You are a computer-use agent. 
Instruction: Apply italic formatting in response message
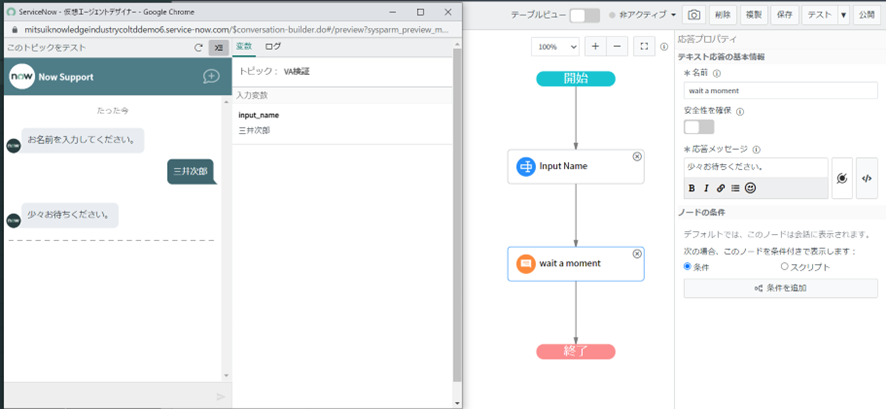[x=706, y=188]
